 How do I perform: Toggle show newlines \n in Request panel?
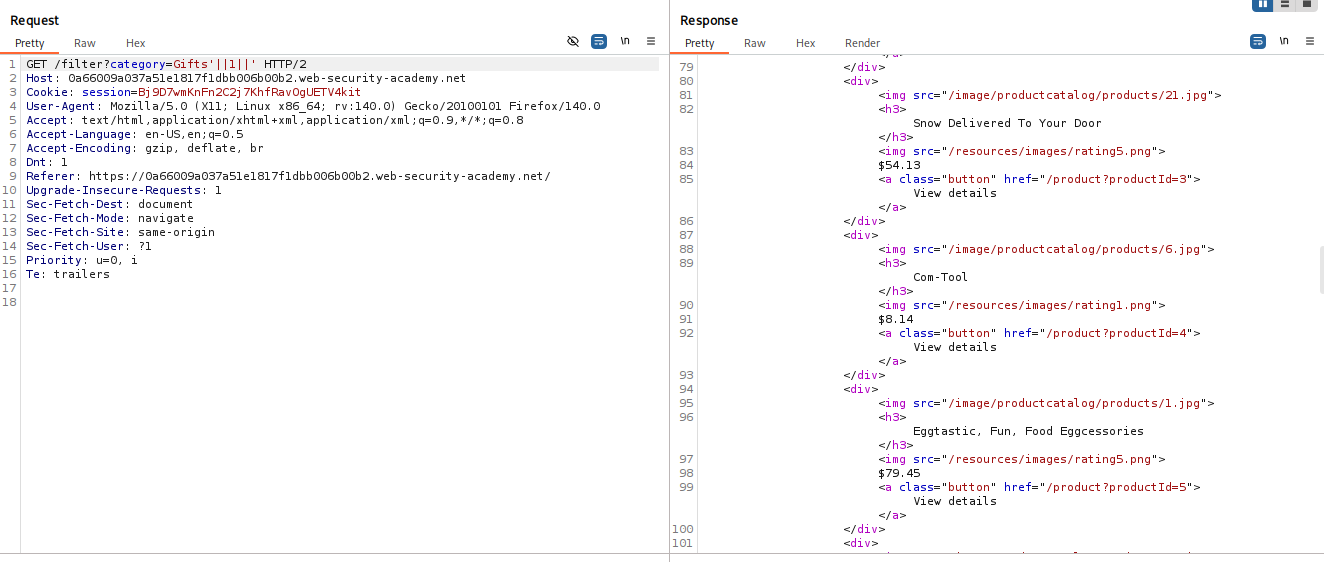(625, 41)
